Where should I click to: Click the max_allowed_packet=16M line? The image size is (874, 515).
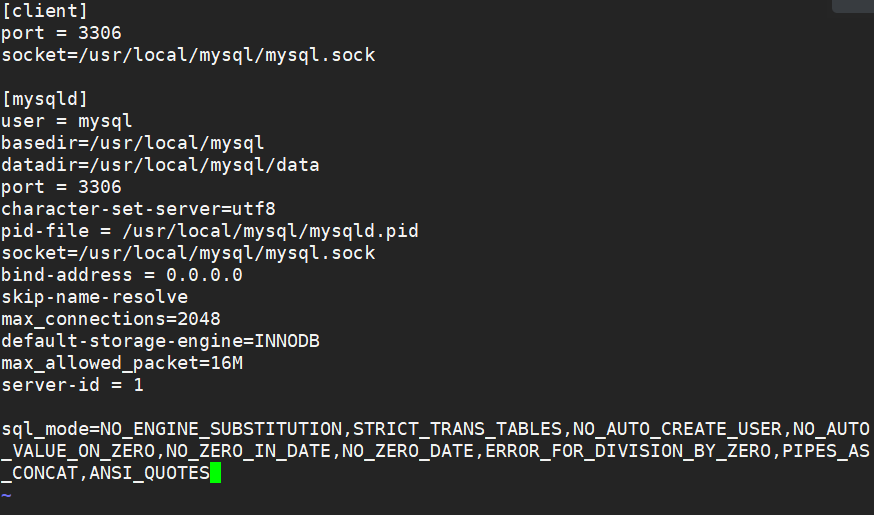[x=121, y=363]
